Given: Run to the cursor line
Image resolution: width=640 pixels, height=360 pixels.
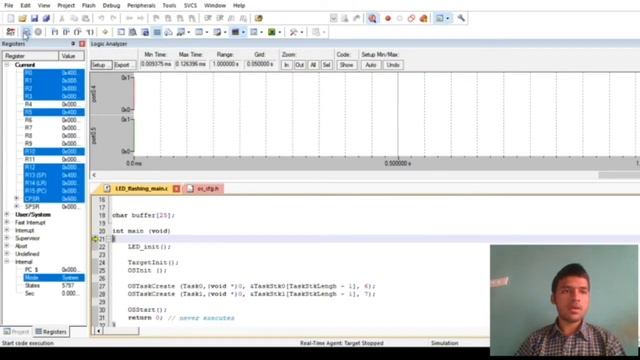Looking at the screenshot, I should click(89, 32).
